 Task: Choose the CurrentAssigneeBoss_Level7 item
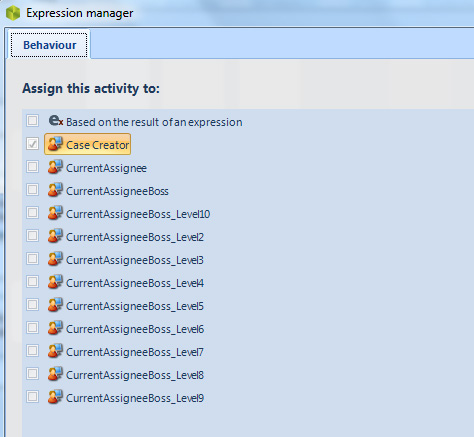pyautogui.click(x=135, y=352)
